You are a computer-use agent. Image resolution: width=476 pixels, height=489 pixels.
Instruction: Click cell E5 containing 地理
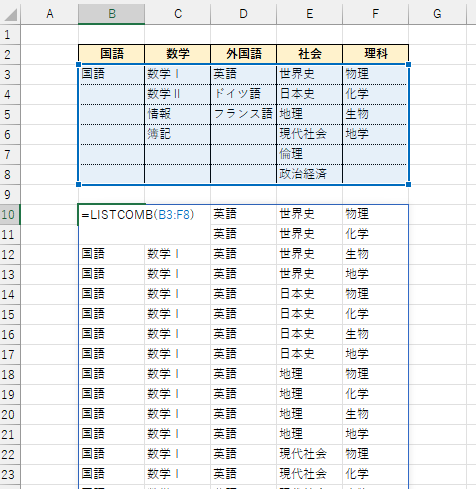(x=310, y=114)
